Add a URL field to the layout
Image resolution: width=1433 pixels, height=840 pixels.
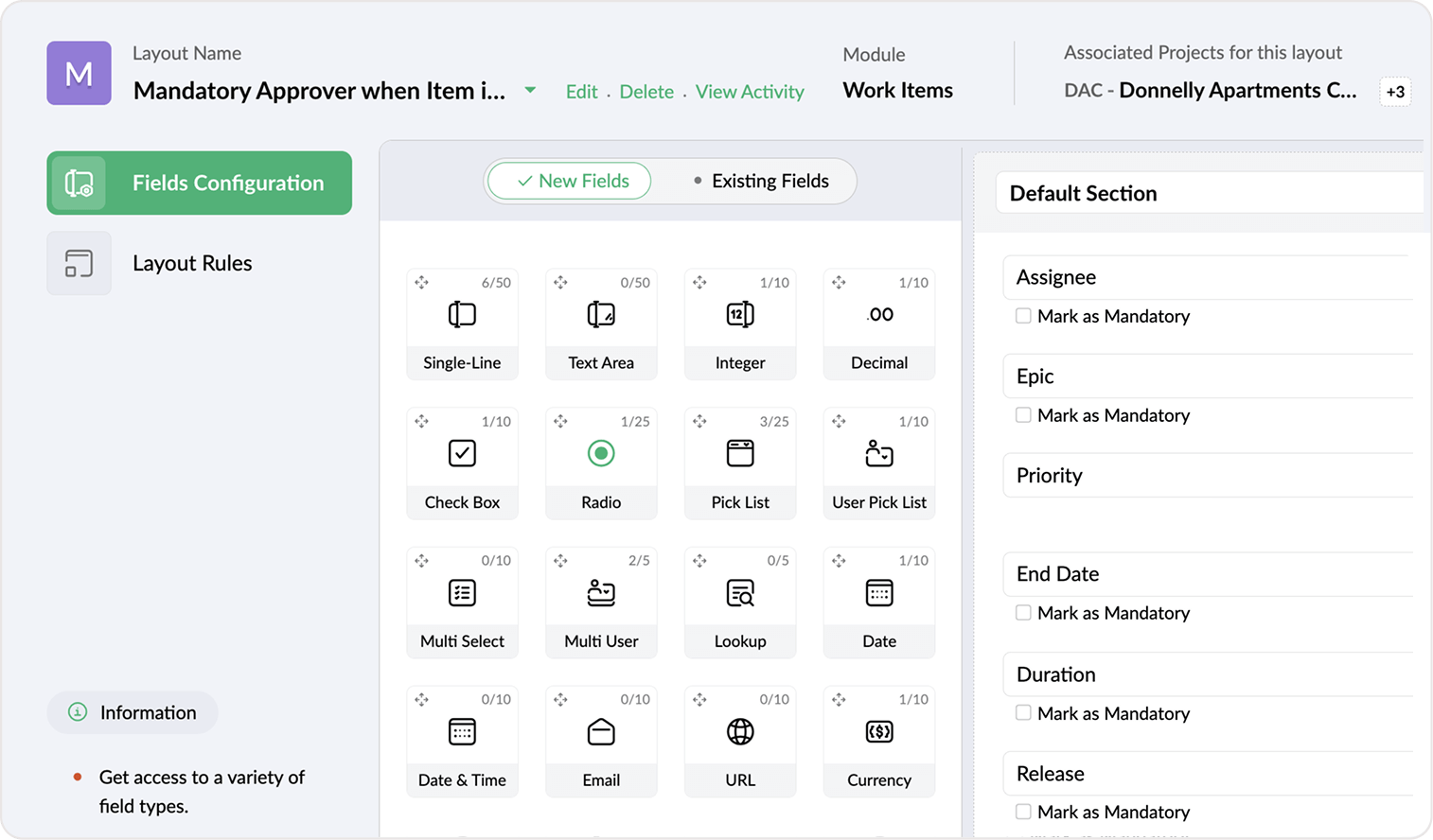[740, 731]
